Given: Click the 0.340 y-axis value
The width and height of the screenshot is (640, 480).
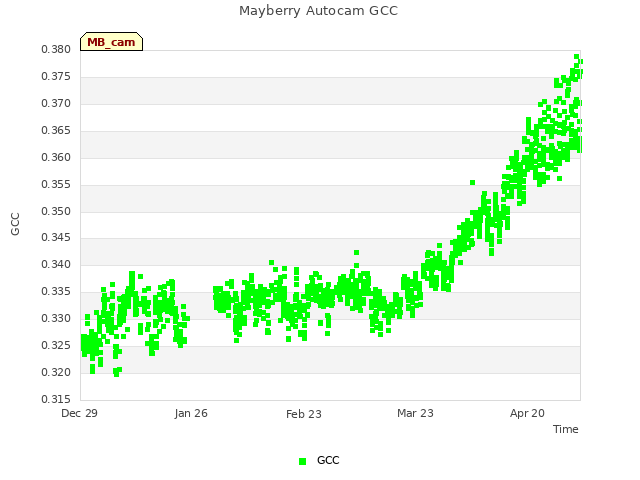Looking at the screenshot, I should tap(56, 264).
